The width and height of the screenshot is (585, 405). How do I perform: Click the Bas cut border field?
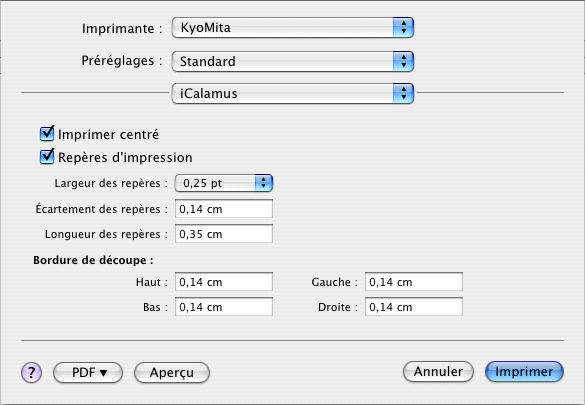[x=224, y=307]
